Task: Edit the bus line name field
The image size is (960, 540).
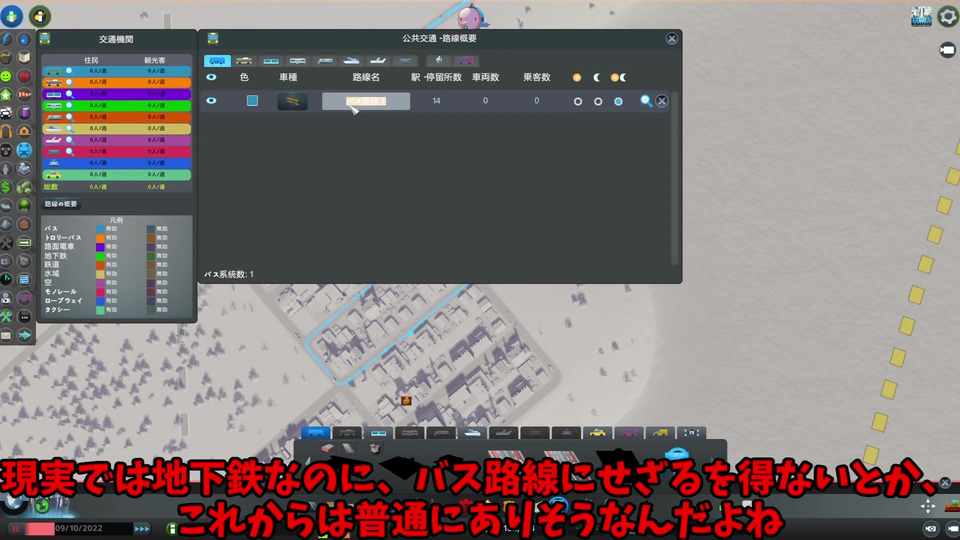Action: [366, 101]
